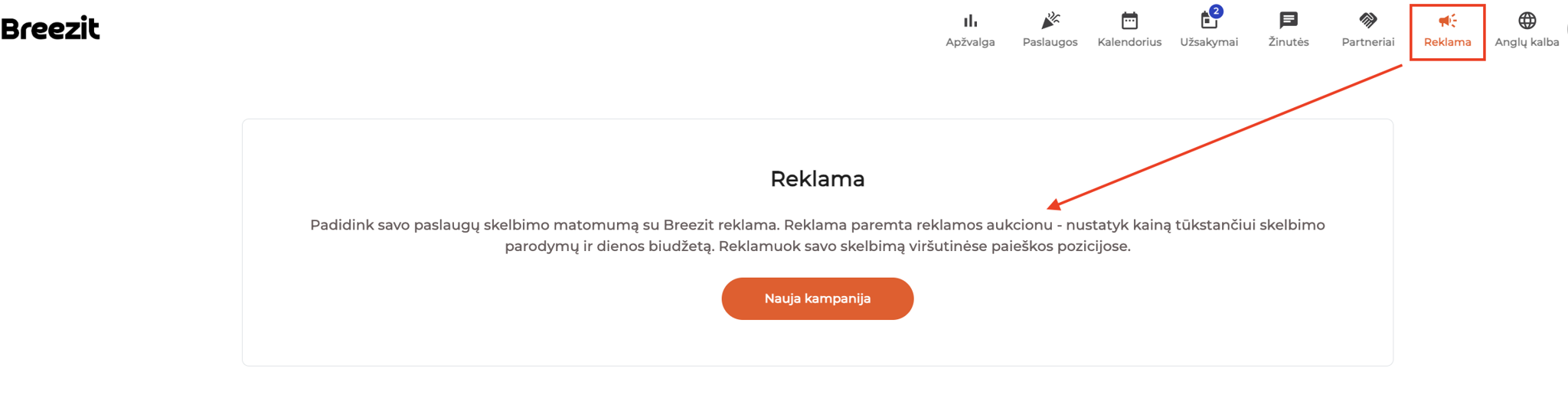The image size is (1568, 414).
Task: Select the Paslaugos party popper icon
Action: (x=1050, y=21)
